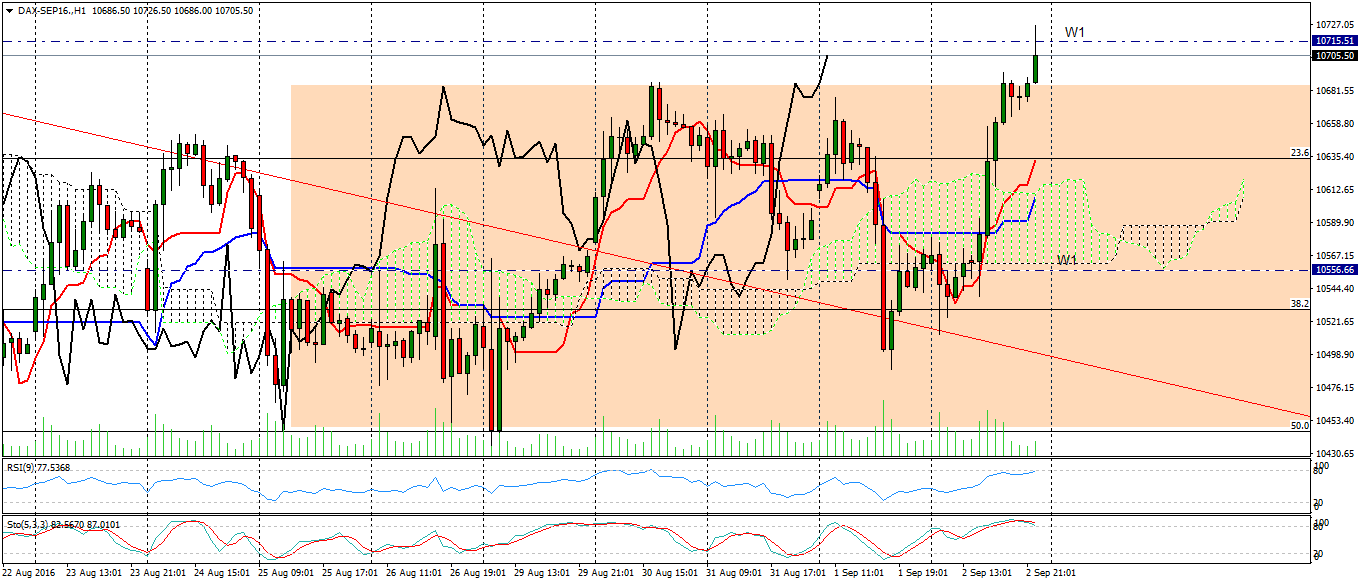Click the 29 Aug 13:01 time label
This screenshot has height=584, width=1358.
541,573
